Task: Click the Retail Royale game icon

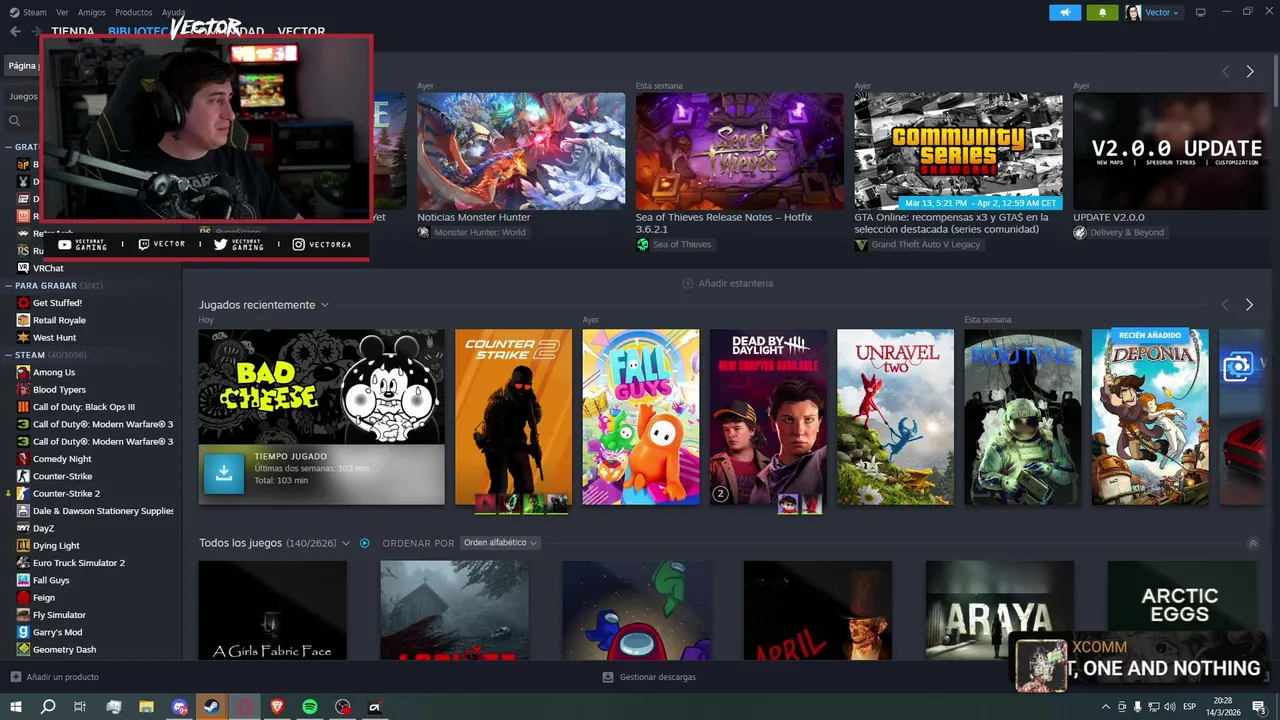Action: [x=23, y=320]
